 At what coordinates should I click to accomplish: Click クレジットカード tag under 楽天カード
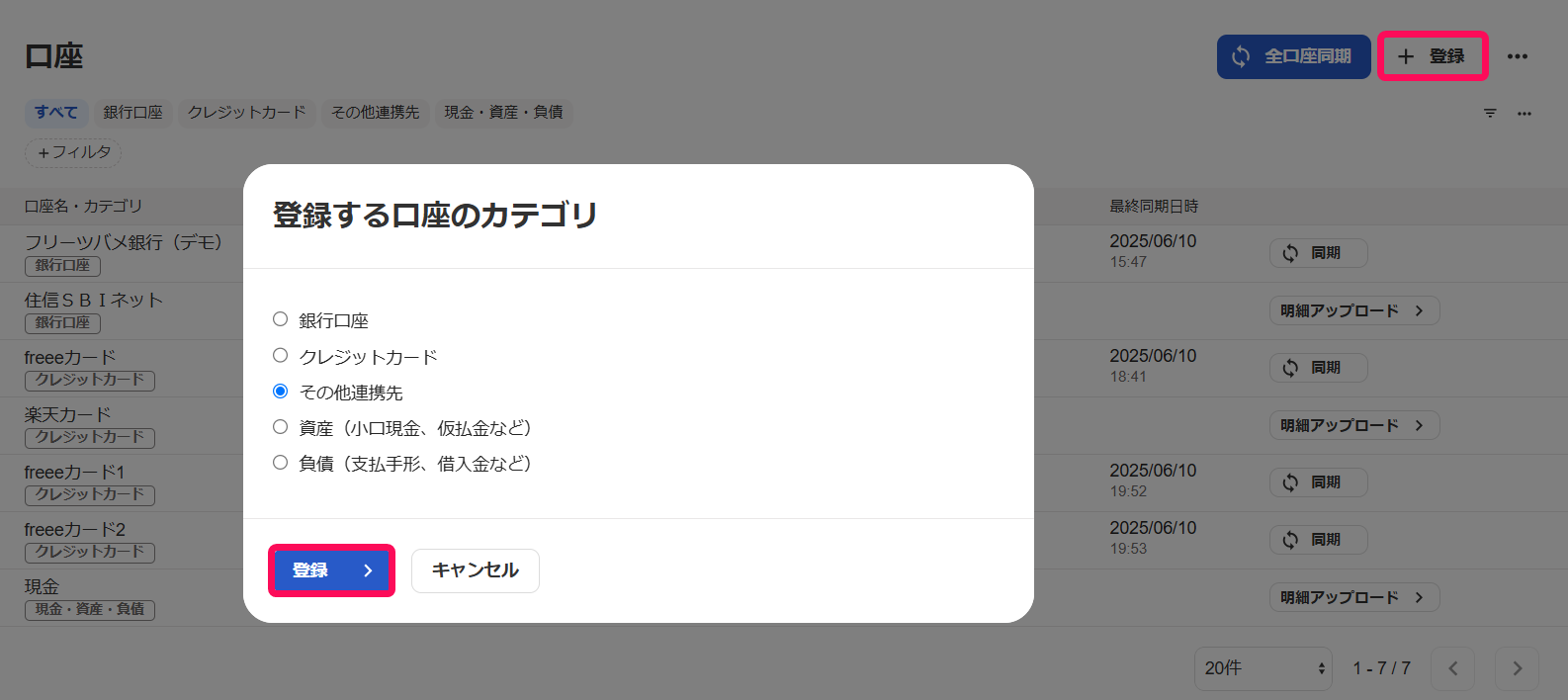pos(90,437)
